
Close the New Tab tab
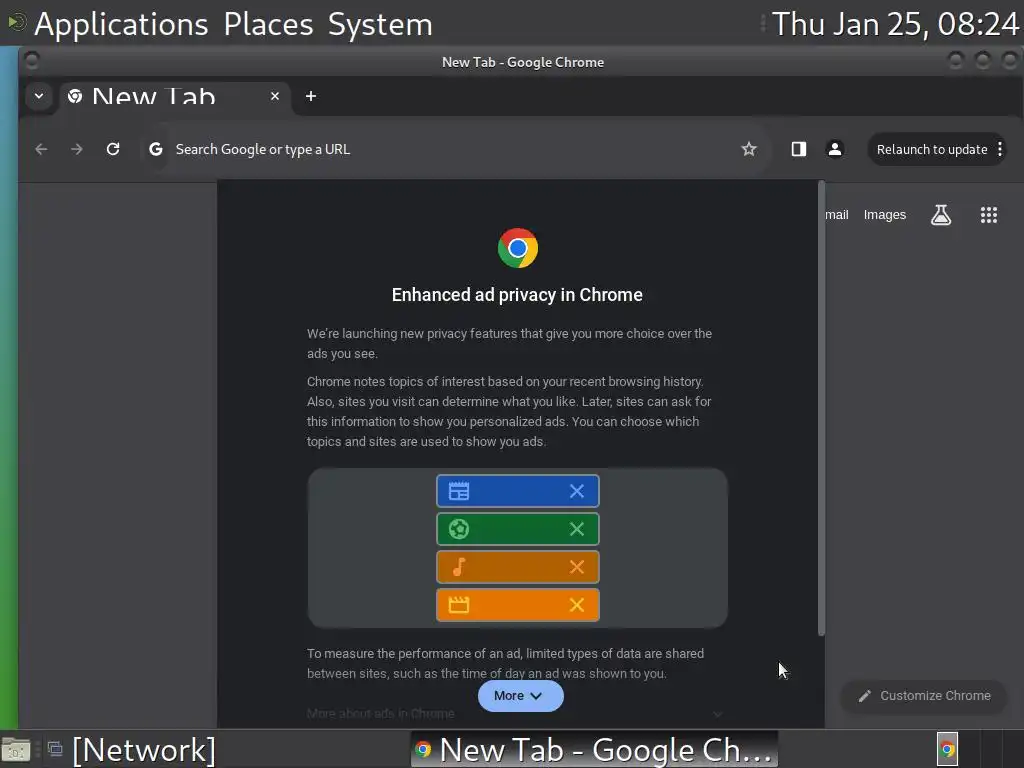pyautogui.click(x=275, y=96)
